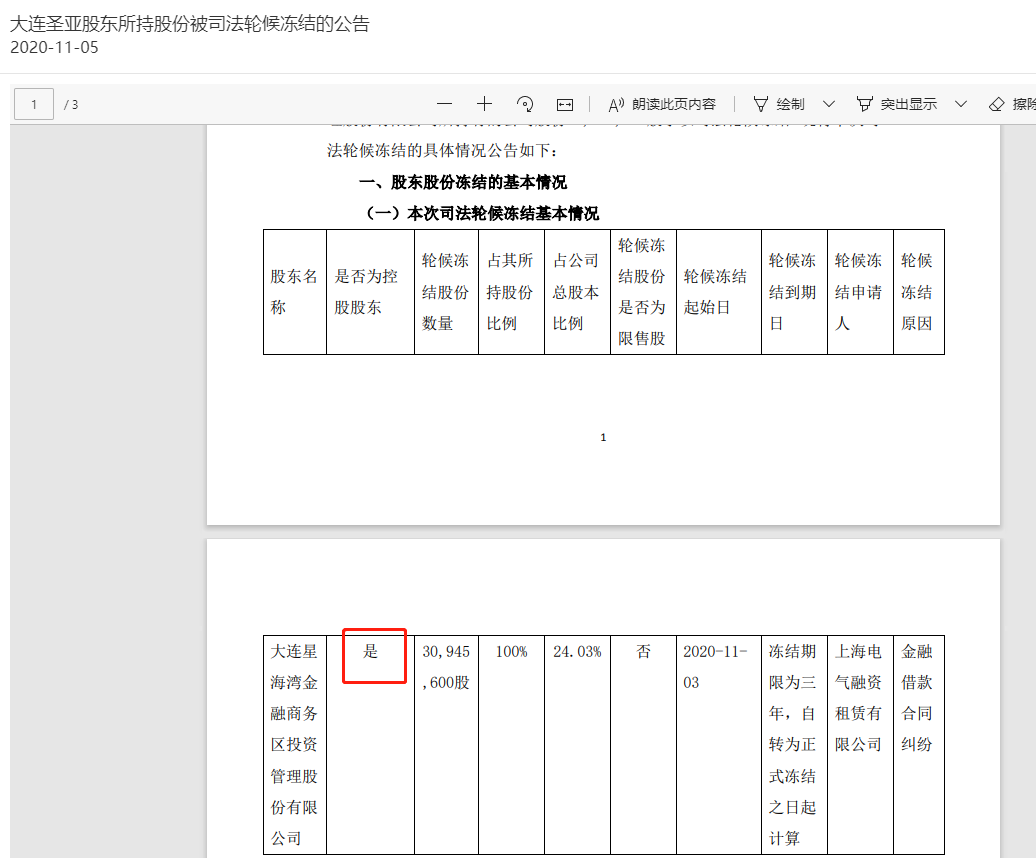The image size is (1036, 858).
Task: Click the announcement title 大连圣亚股东所持股份
Action: pos(190,24)
